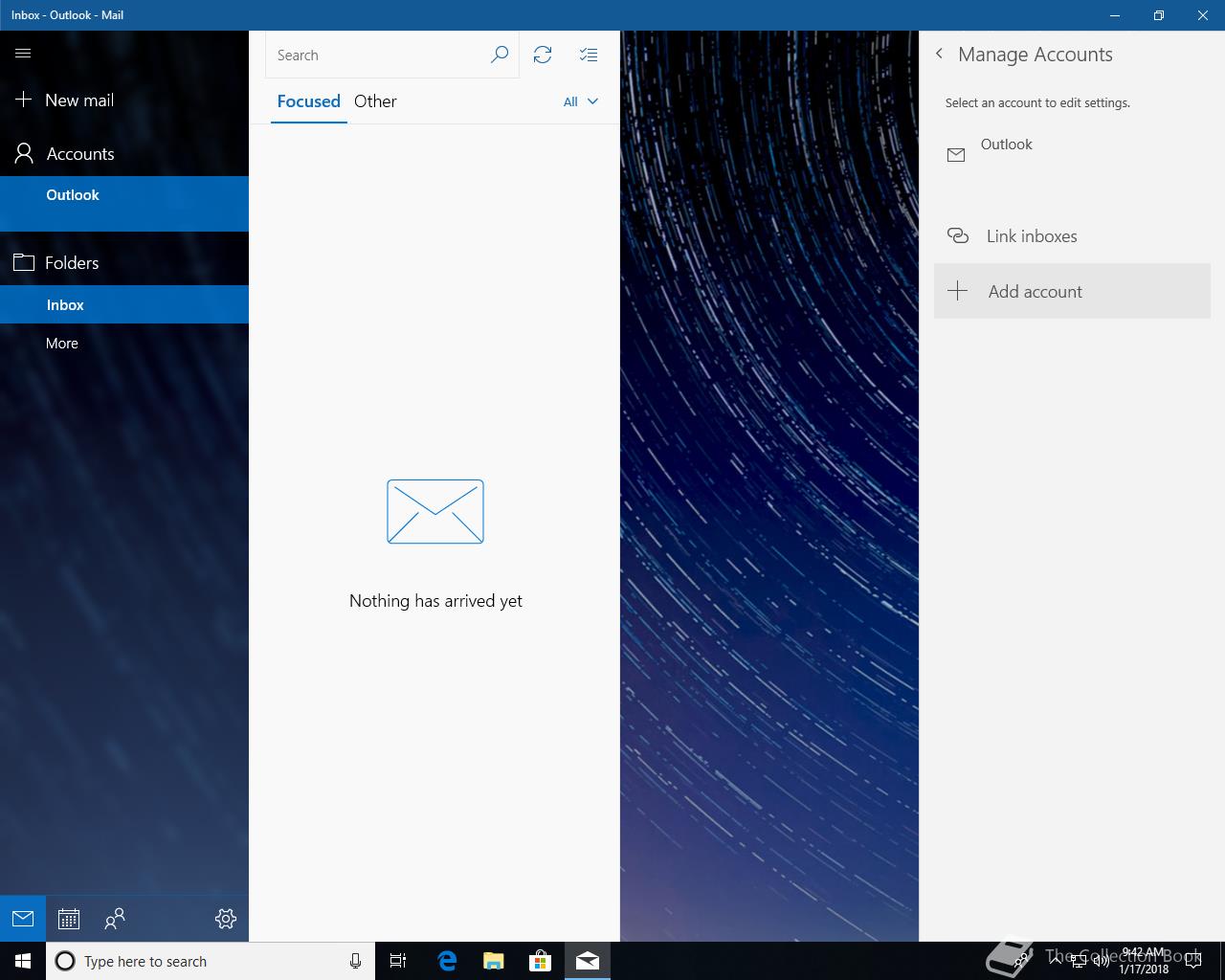Type in the mail Search field
The image size is (1225, 980).
(x=378, y=56)
